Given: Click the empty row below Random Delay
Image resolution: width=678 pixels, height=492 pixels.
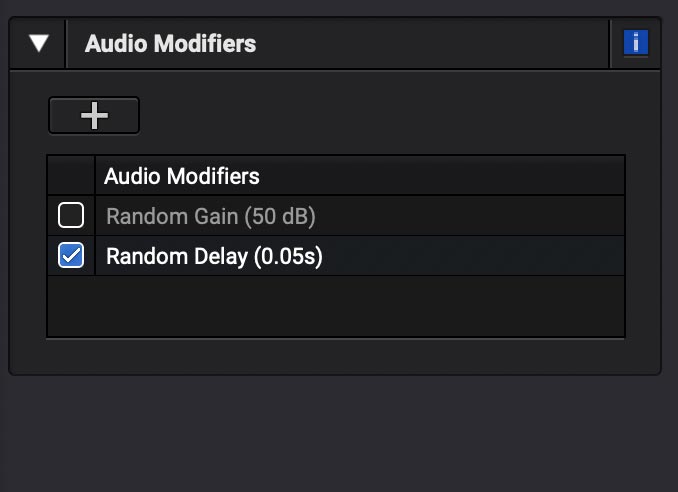Looking at the screenshot, I should pos(336,305).
